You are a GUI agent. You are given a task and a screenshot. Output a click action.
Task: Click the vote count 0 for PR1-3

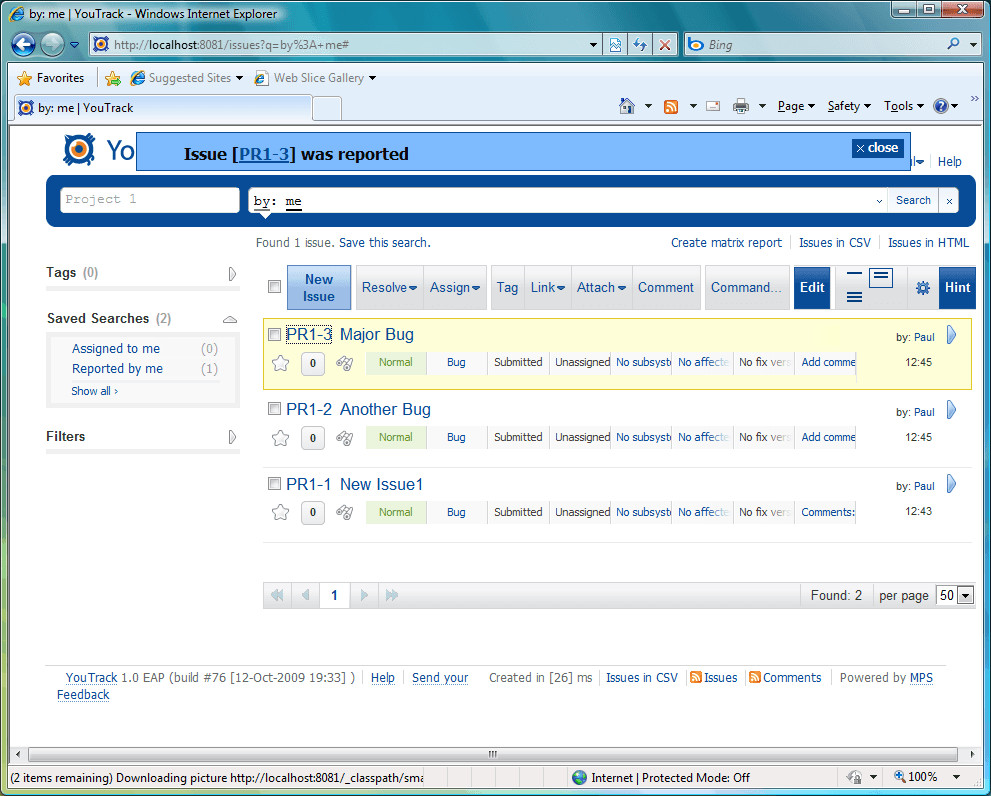pyautogui.click(x=313, y=364)
